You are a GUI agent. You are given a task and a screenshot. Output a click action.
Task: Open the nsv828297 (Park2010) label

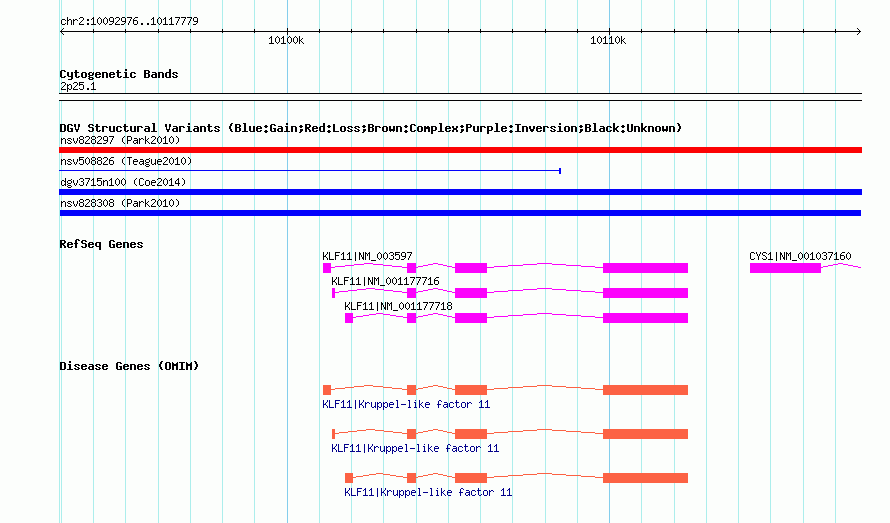120,140
